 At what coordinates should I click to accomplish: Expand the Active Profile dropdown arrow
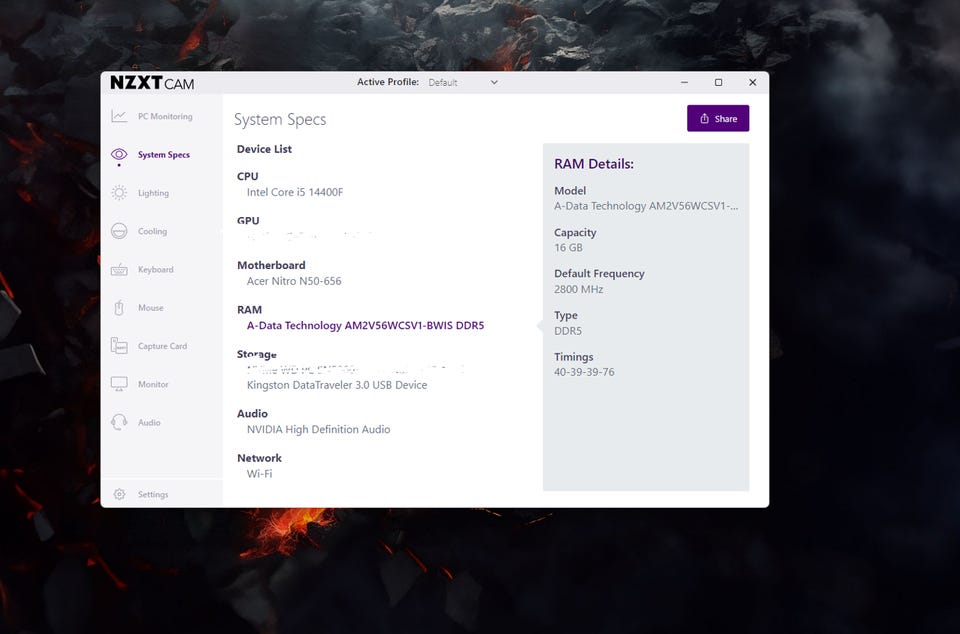494,83
